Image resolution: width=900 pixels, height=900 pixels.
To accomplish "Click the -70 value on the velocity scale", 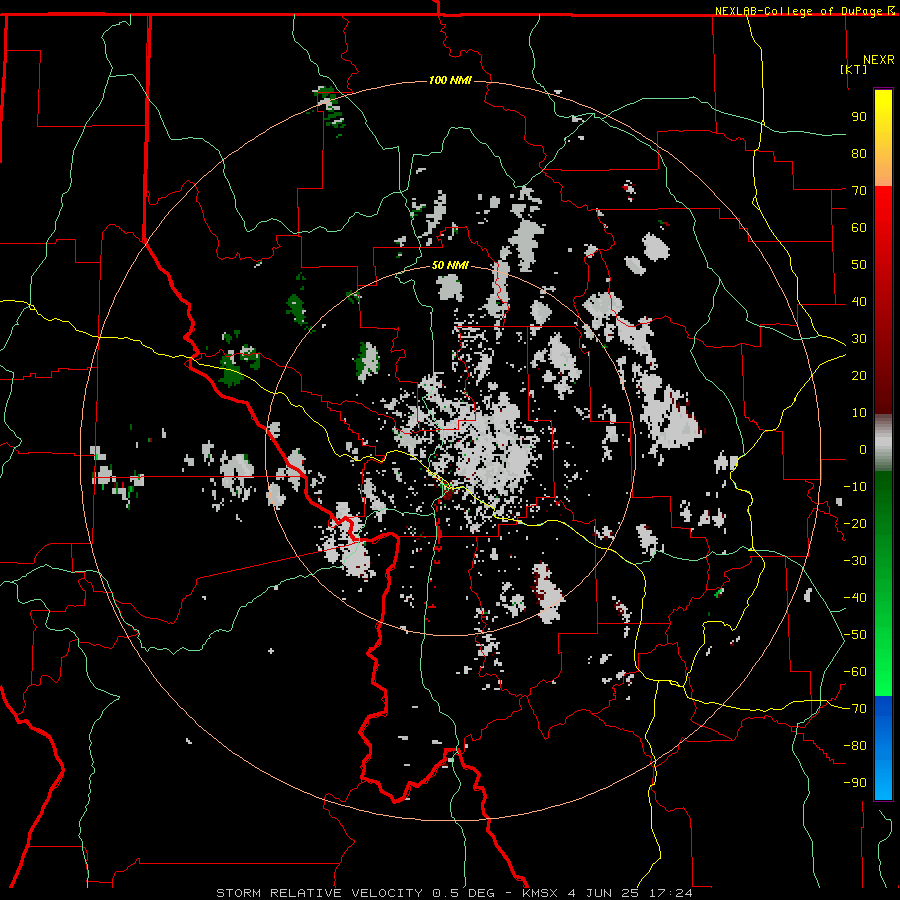I will [x=855, y=709].
